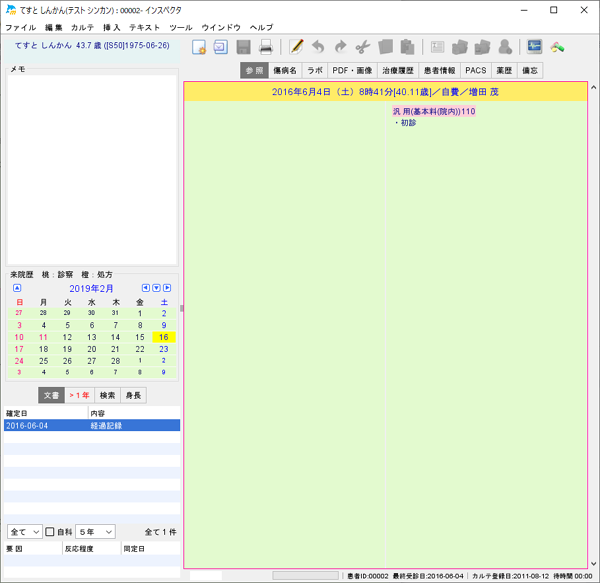
Task: Click the 汎用(基本料(院内))110 stamp
Action: [434, 111]
